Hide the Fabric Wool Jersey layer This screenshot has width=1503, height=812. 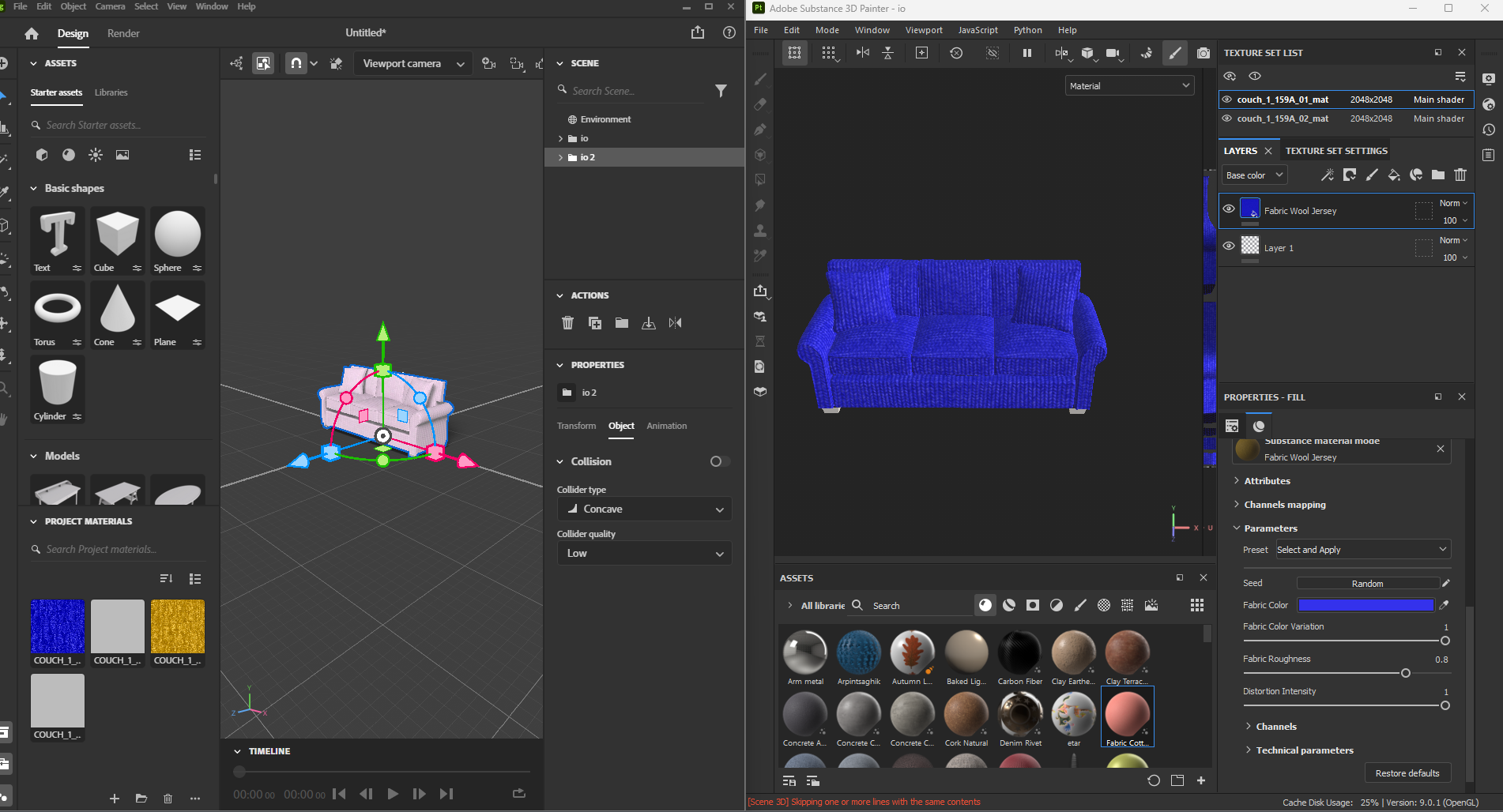[1229, 210]
